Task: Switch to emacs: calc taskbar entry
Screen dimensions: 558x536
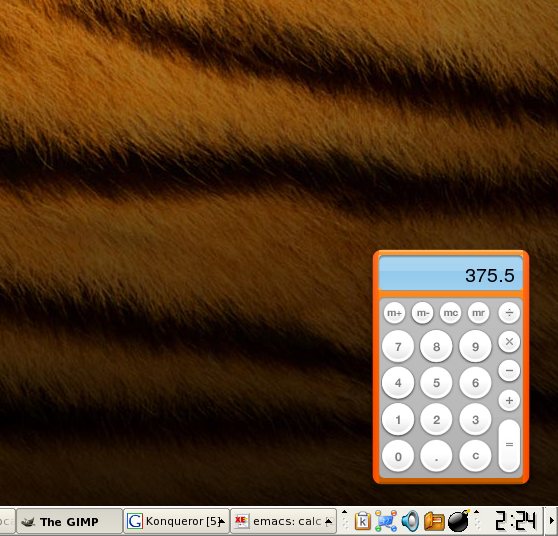Action: (283, 522)
